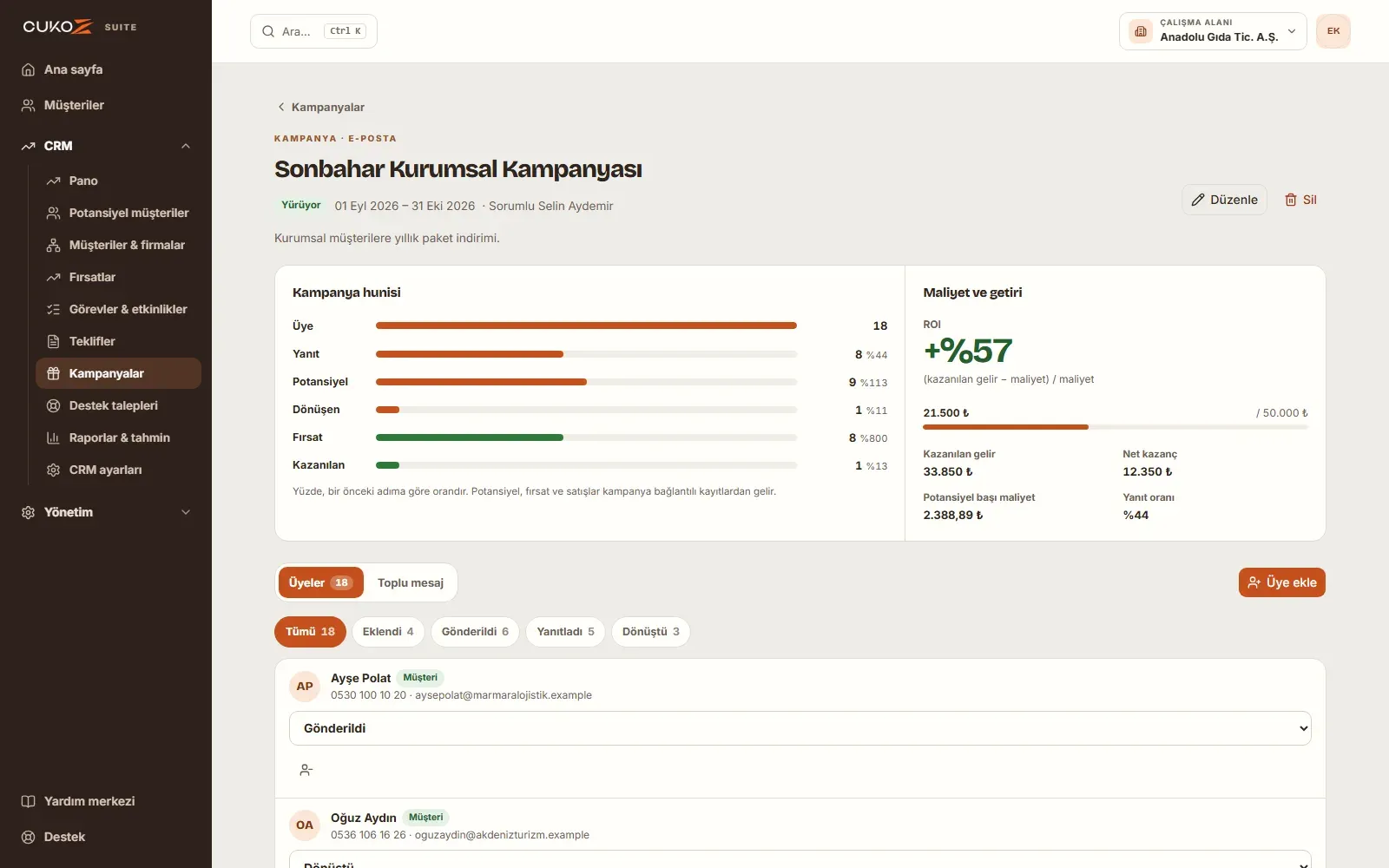Click the assign-person icon under Ayşe Polat
The height and width of the screenshot is (868, 1389).
(x=306, y=770)
